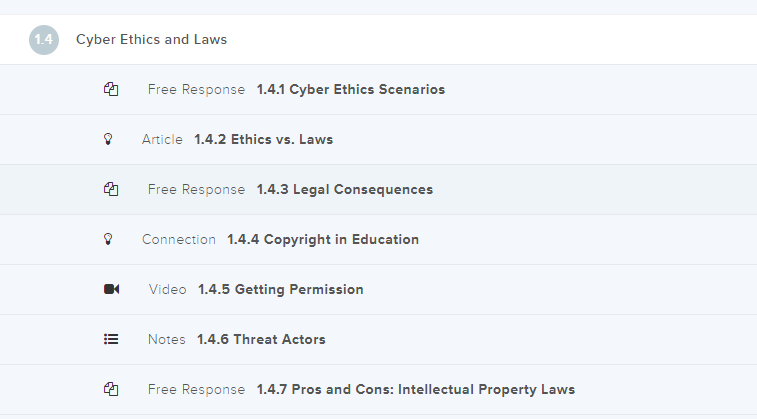Collapse the Cyber Ethics and Laws section
This screenshot has width=757, height=419.
[152, 40]
